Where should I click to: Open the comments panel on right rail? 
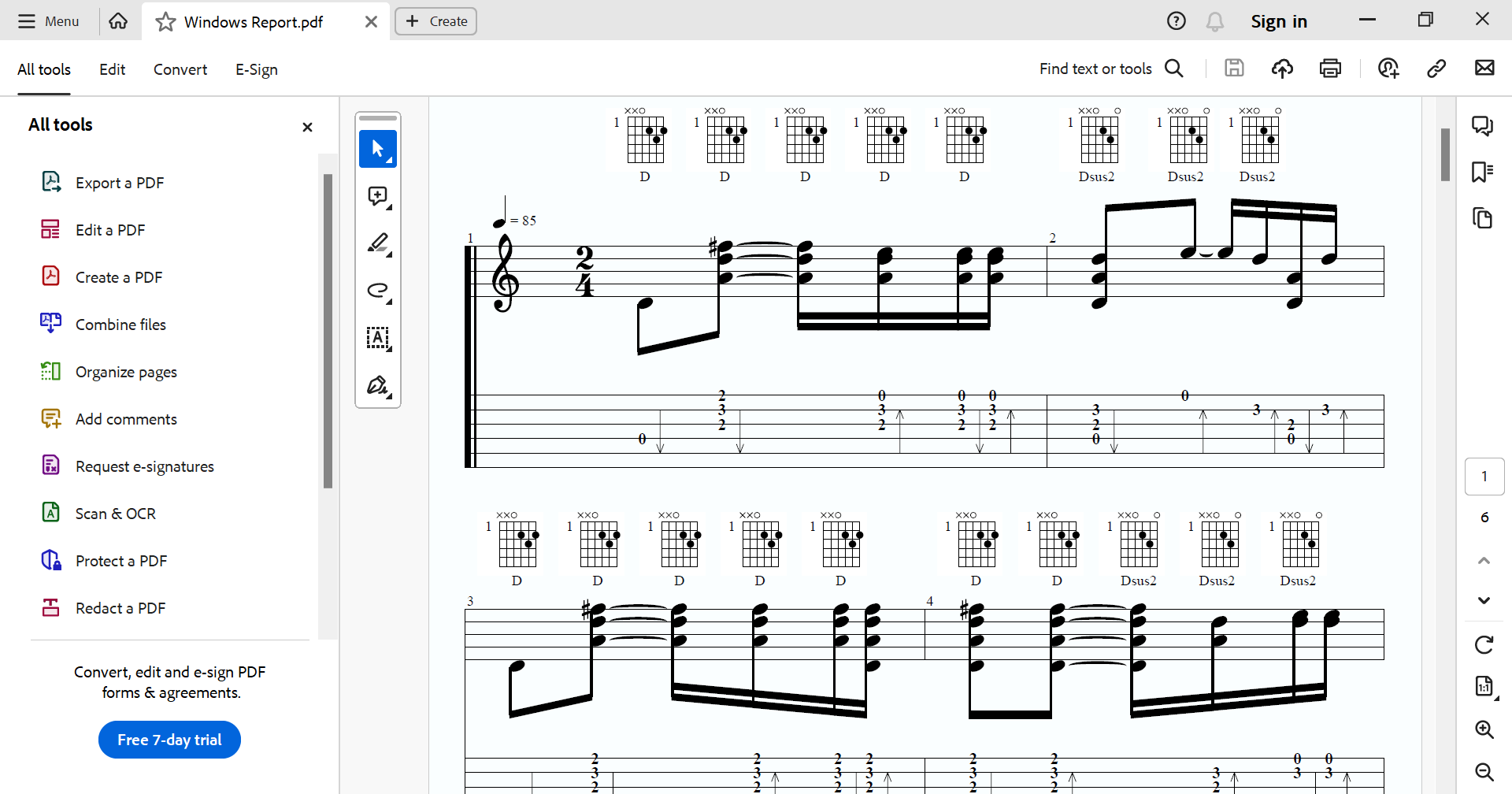click(x=1483, y=126)
